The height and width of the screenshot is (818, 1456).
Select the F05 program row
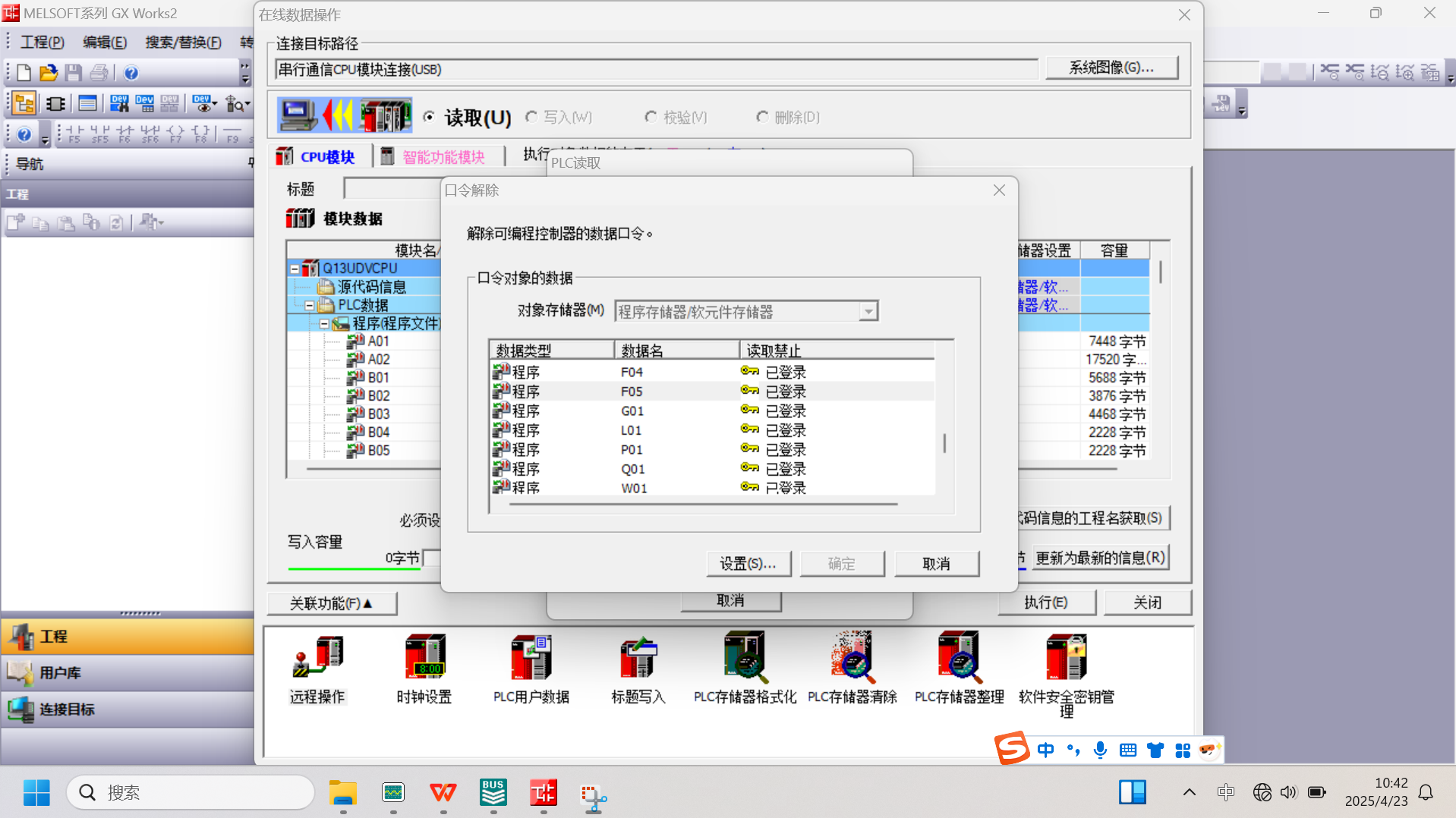tap(632, 392)
